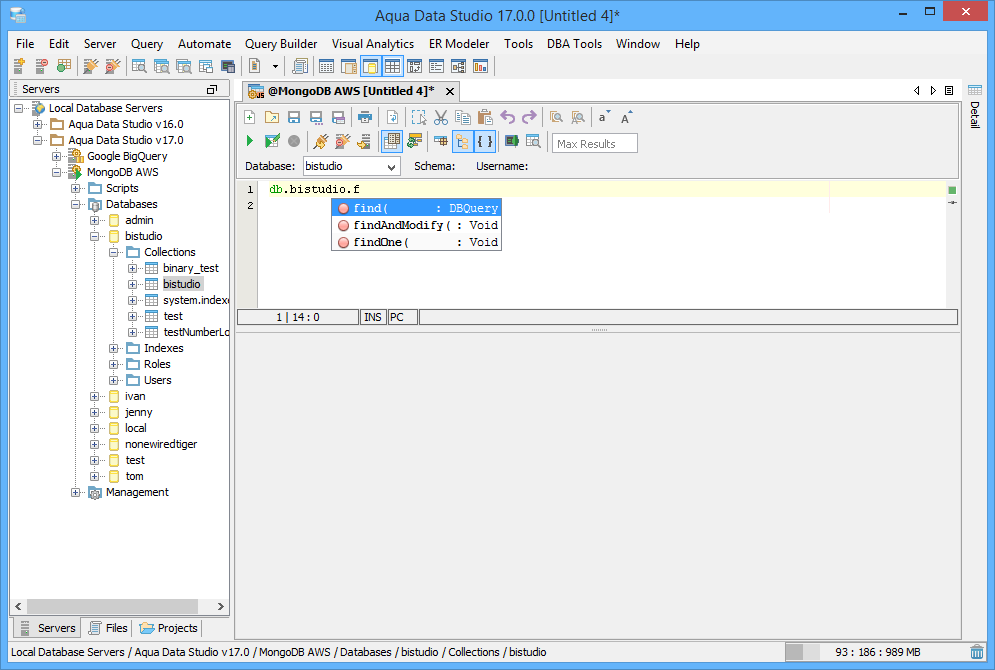This screenshot has width=995, height=670.
Task: Click the open file folder icon in editor
Action: [272, 117]
